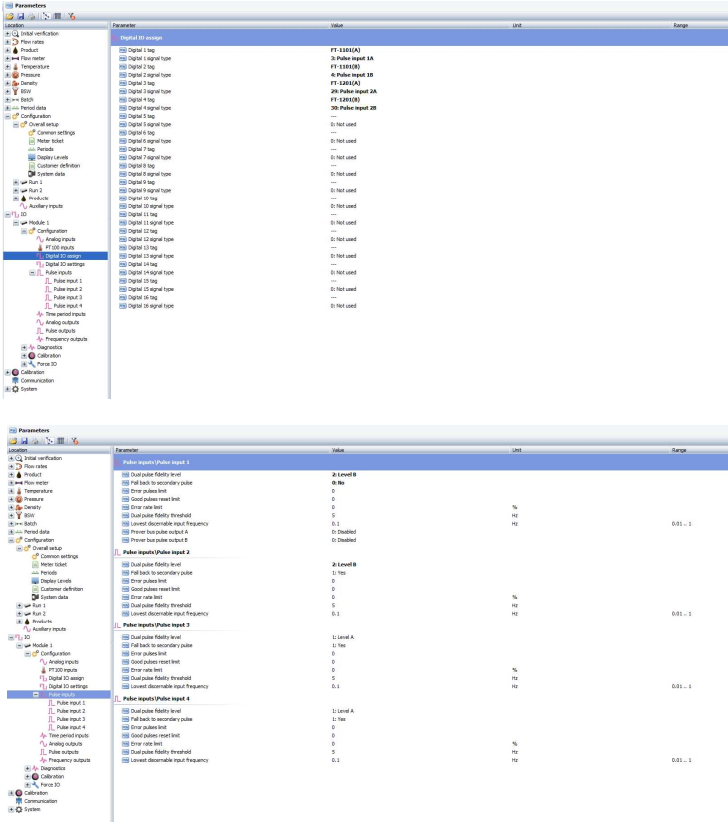This screenshot has height=823, width=728.
Task: Select Common settings in bottom window tree
Action: click(59, 556)
